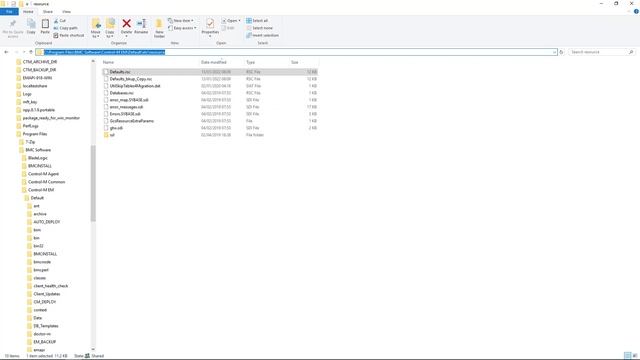Click Invert selection in the ribbon
This screenshot has height=360, width=640.
point(262,35)
